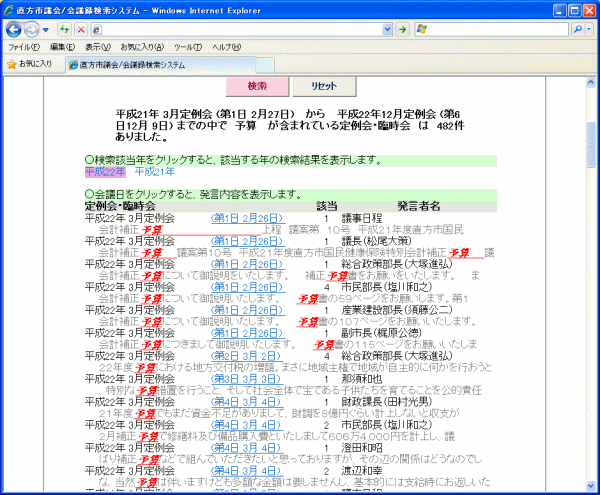Open the 第2日 3月 2日 meeting link

click(x=247, y=356)
